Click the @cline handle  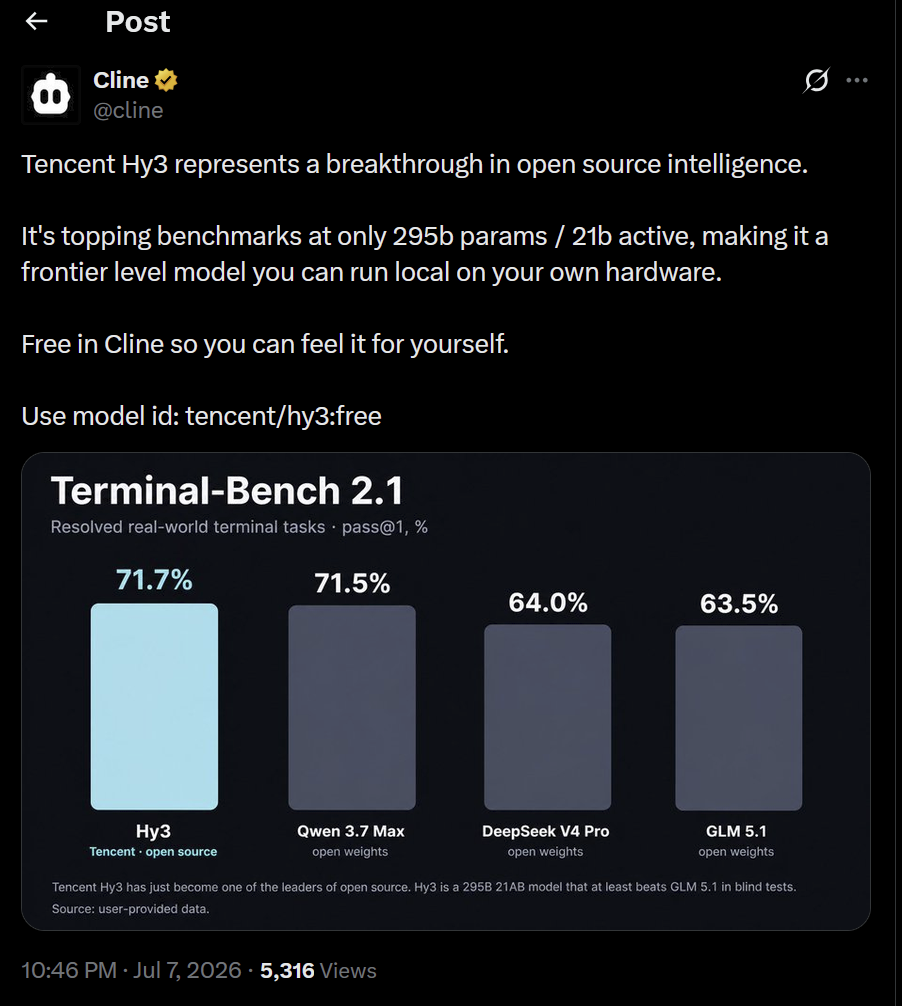128,110
